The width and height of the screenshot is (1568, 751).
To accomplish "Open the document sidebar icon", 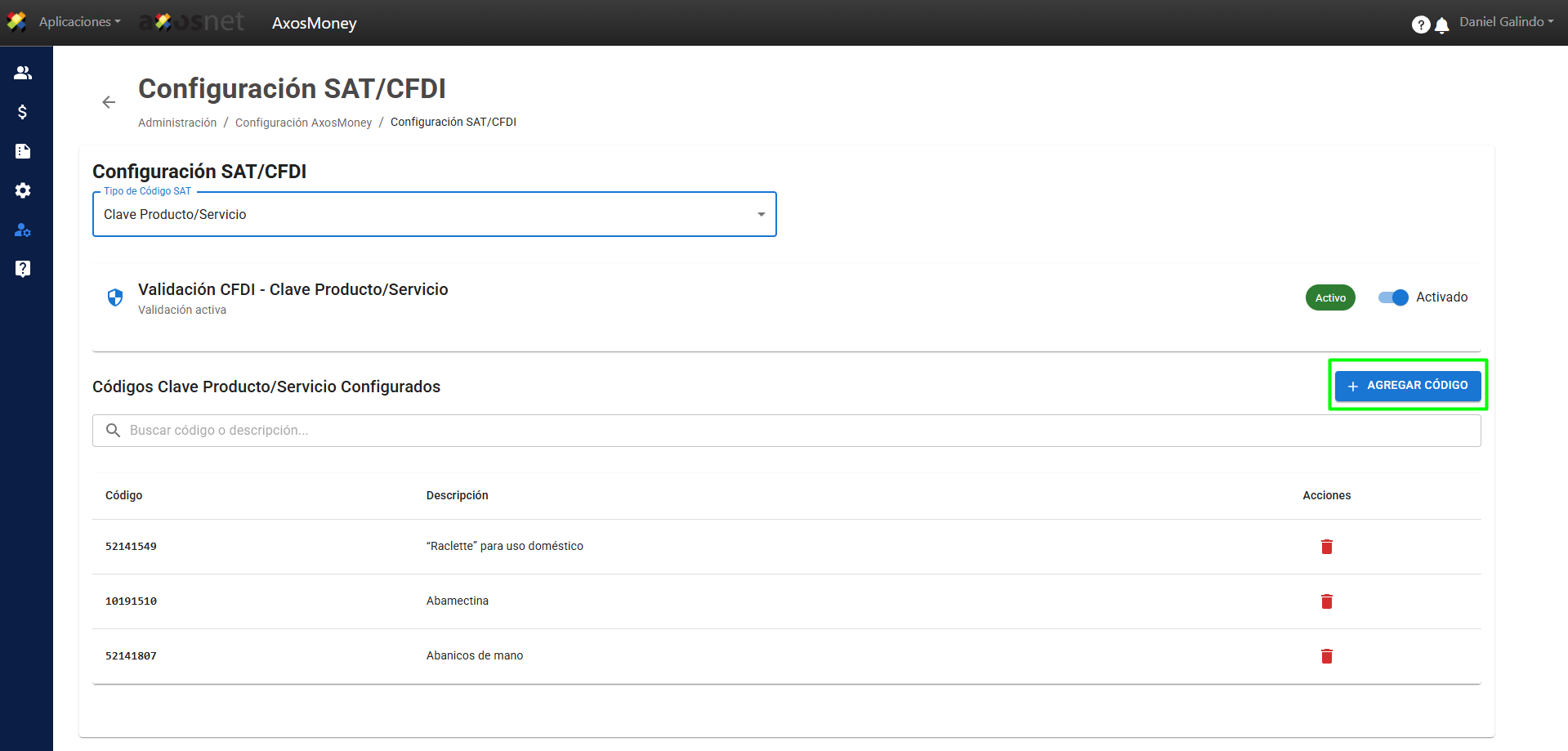I will click(x=23, y=151).
